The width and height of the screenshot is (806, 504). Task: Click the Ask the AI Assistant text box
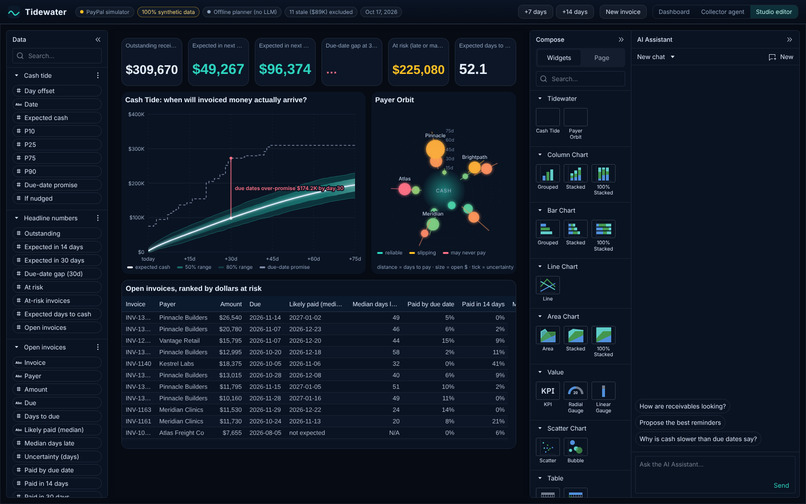715,475
